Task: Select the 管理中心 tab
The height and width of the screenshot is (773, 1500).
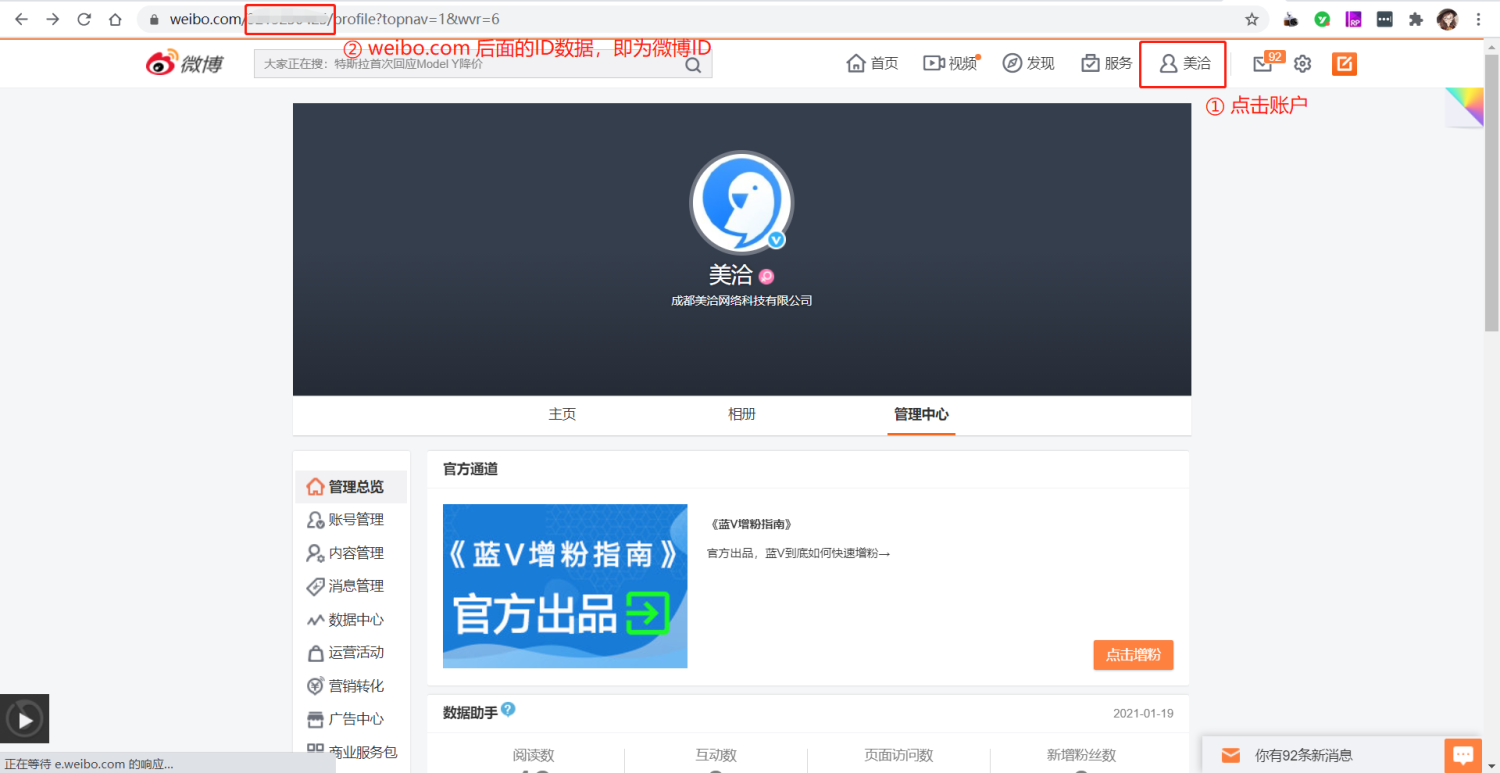Action: pyautogui.click(x=921, y=414)
